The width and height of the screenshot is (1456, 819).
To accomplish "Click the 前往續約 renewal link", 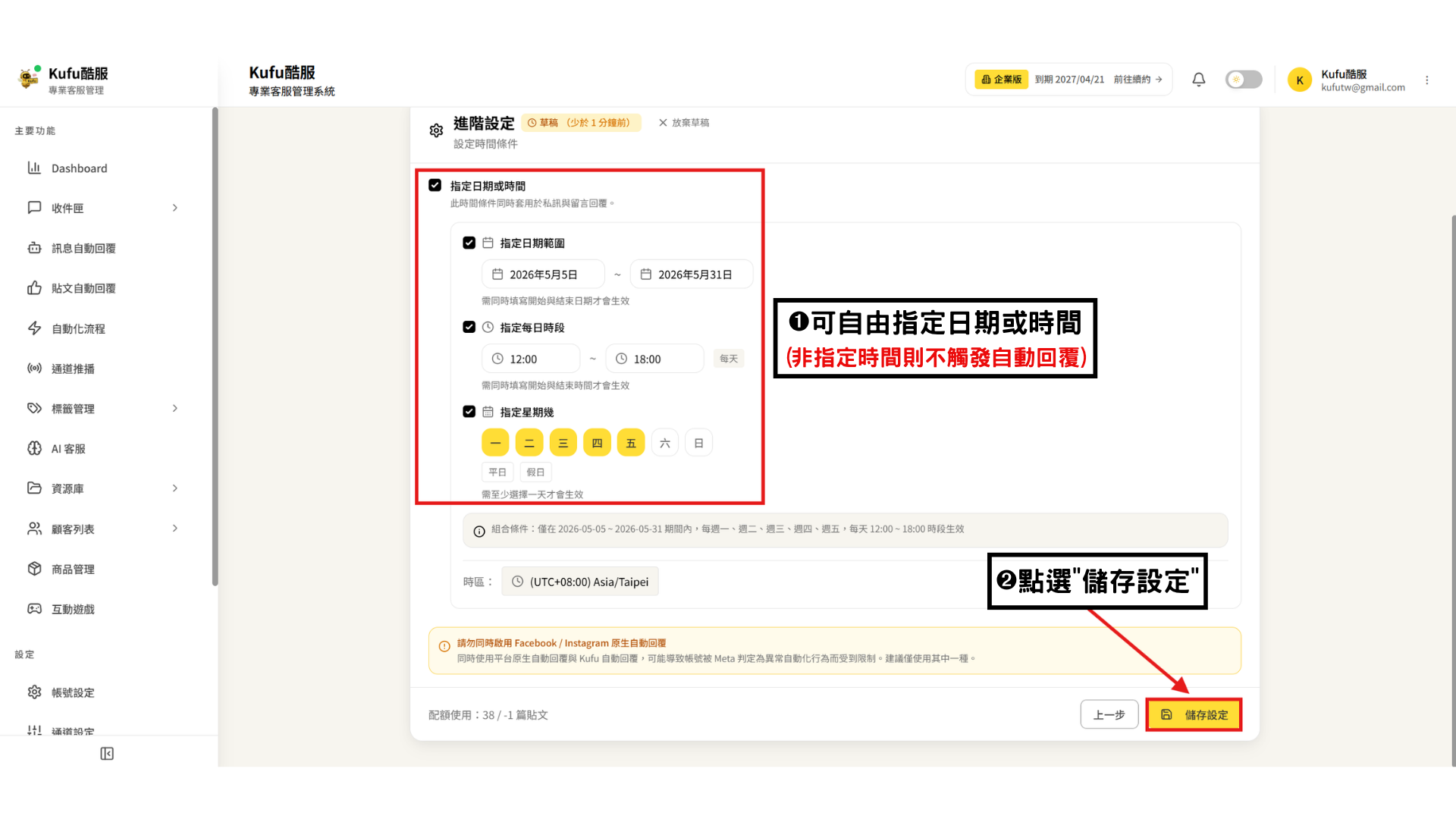I will click(x=1137, y=80).
